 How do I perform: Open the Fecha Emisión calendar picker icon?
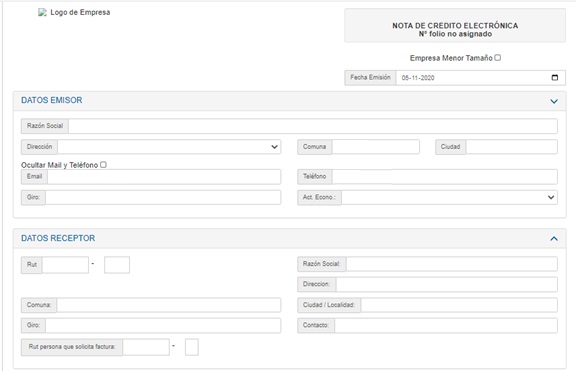click(x=555, y=77)
